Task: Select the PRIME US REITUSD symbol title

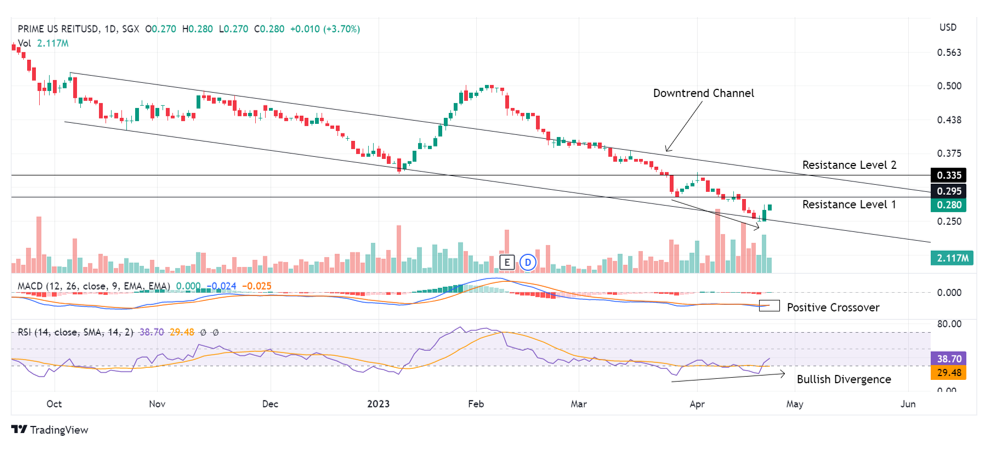Action: point(57,29)
